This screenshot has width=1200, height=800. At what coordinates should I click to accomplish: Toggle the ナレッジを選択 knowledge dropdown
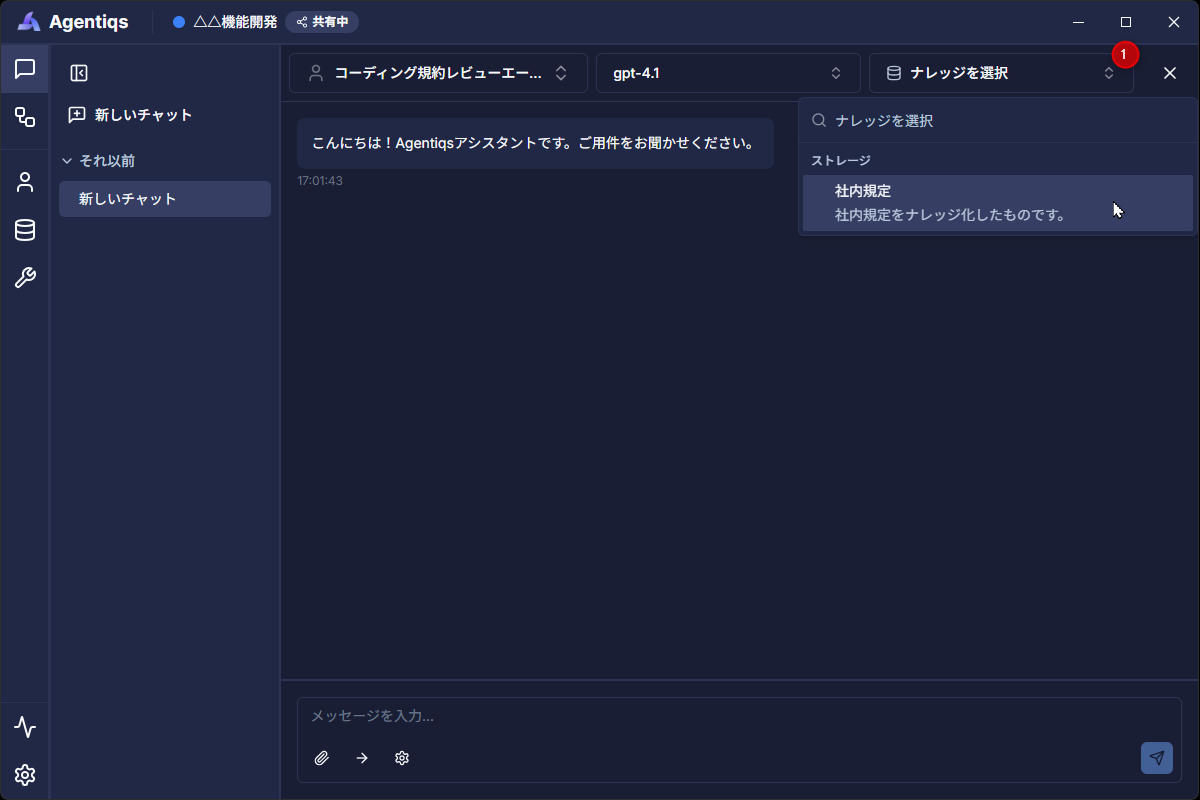click(1000, 73)
